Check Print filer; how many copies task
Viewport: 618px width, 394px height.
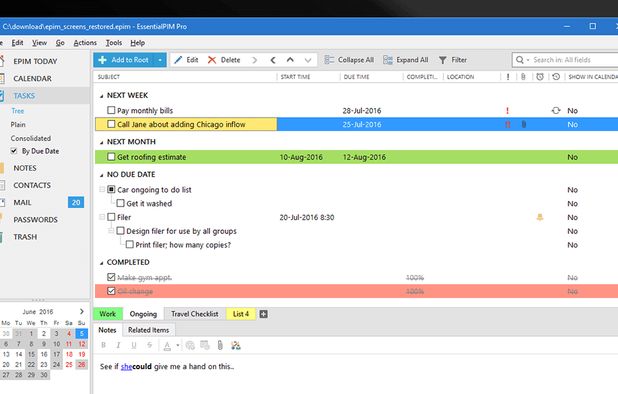click(130, 245)
